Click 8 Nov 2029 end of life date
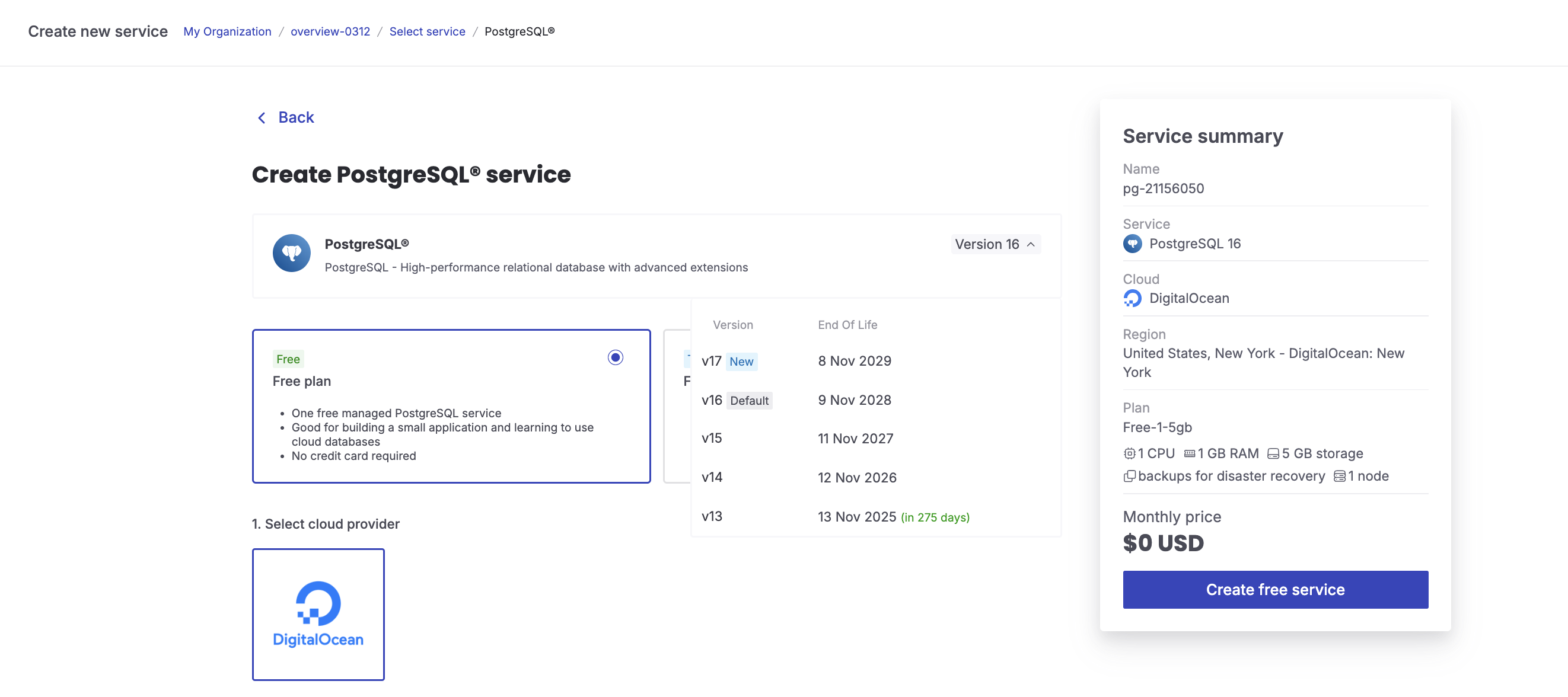 point(855,361)
